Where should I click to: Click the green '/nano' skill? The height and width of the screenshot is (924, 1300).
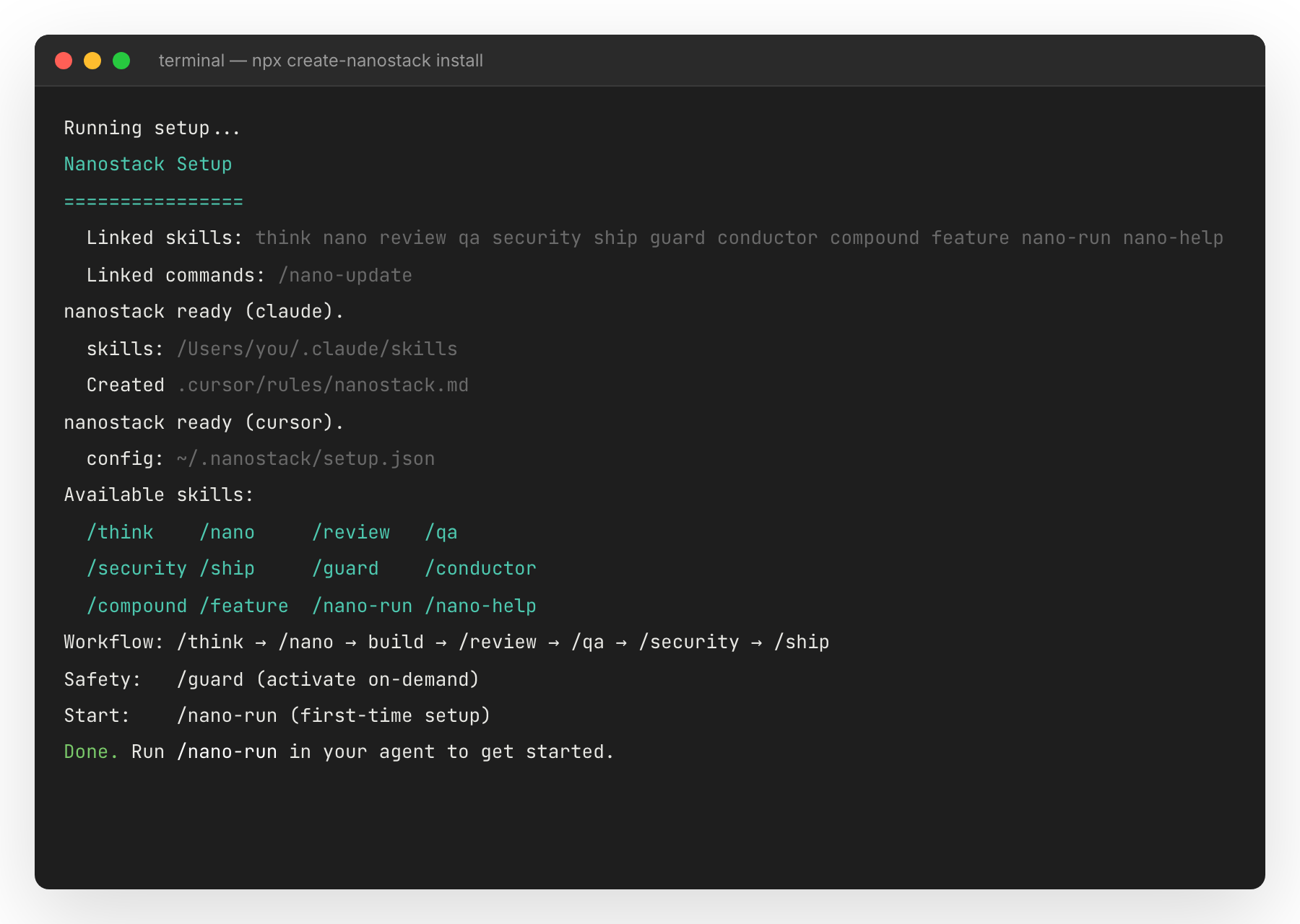[x=227, y=533]
